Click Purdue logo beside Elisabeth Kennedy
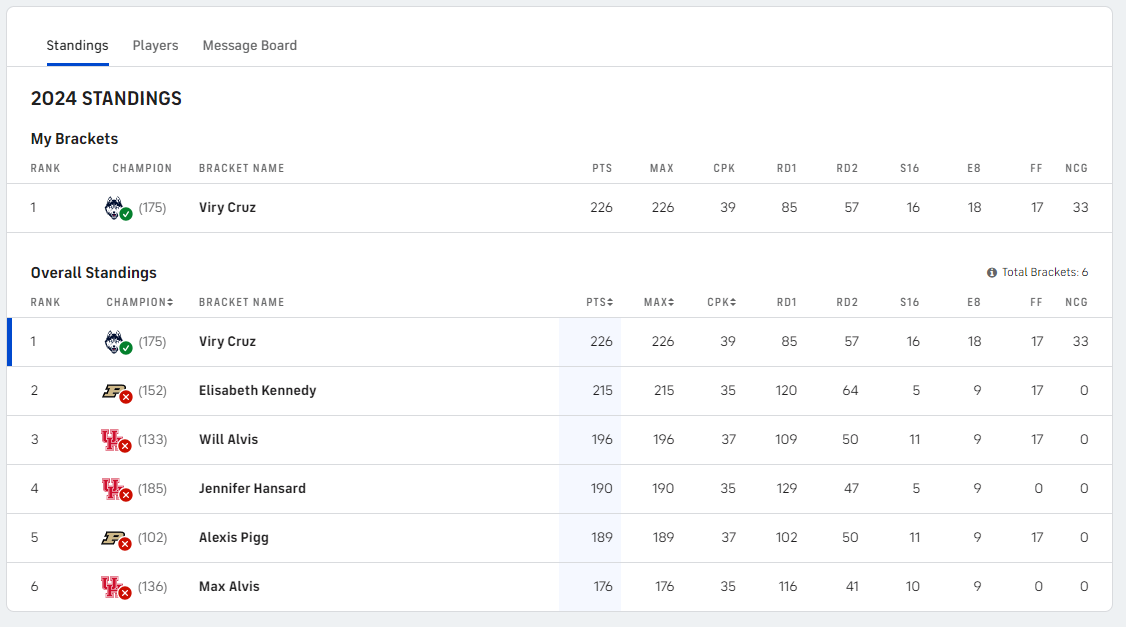1126x627 pixels. 114,391
